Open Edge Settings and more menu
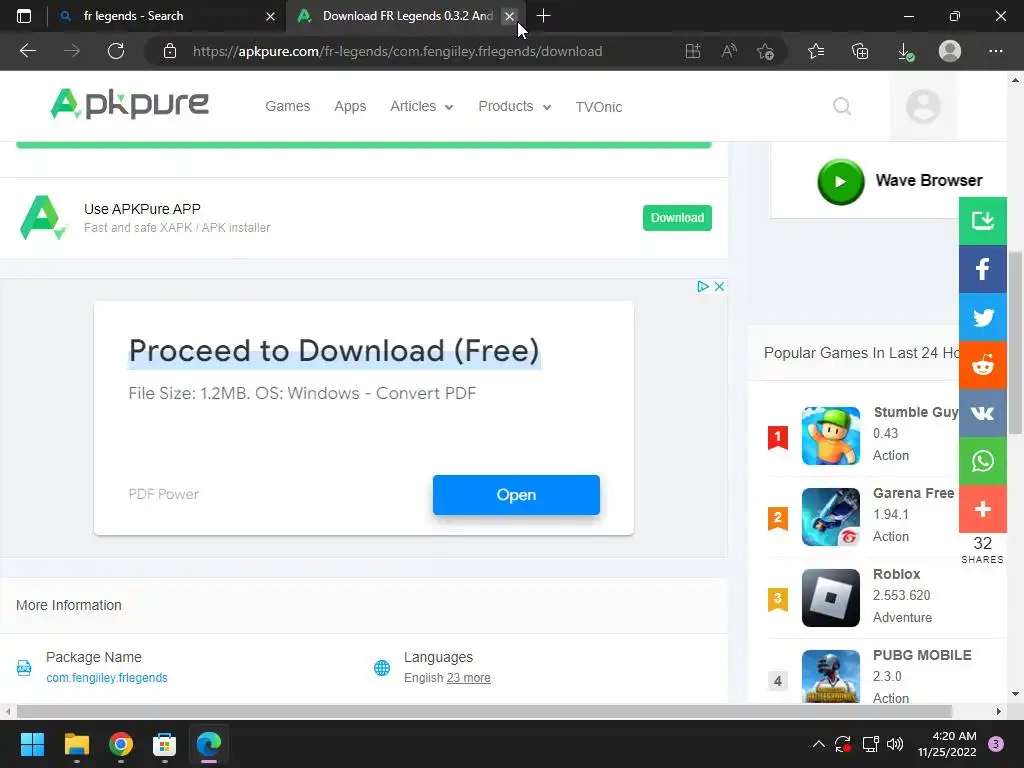The height and width of the screenshot is (768, 1024). click(x=995, y=51)
